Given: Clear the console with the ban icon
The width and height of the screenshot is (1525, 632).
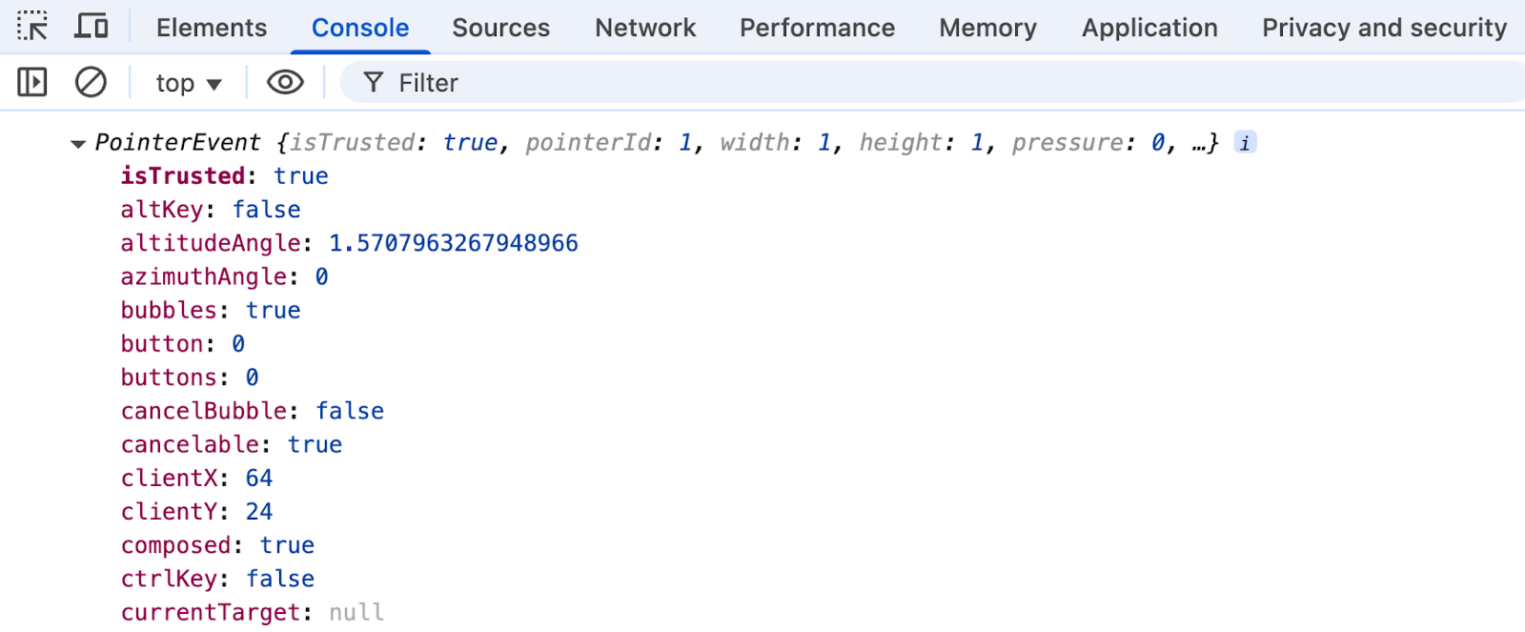Looking at the screenshot, I should [x=91, y=82].
